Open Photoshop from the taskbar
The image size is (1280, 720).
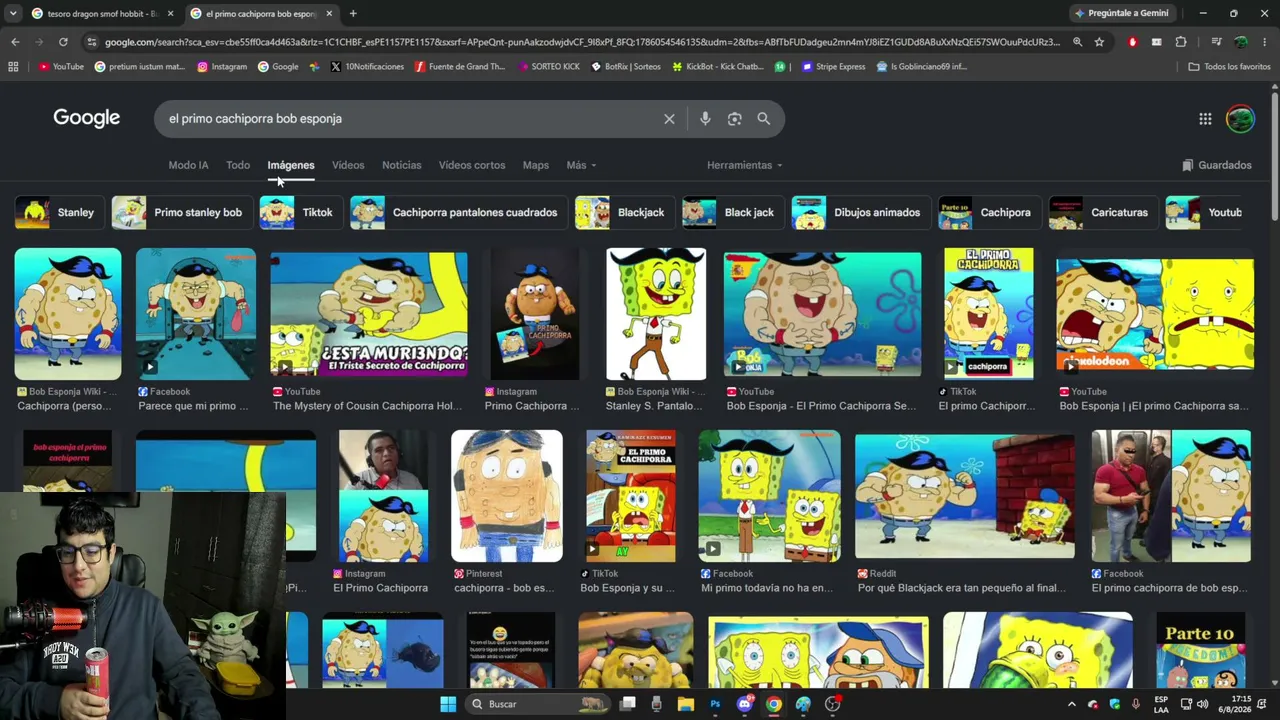[x=715, y=704]
